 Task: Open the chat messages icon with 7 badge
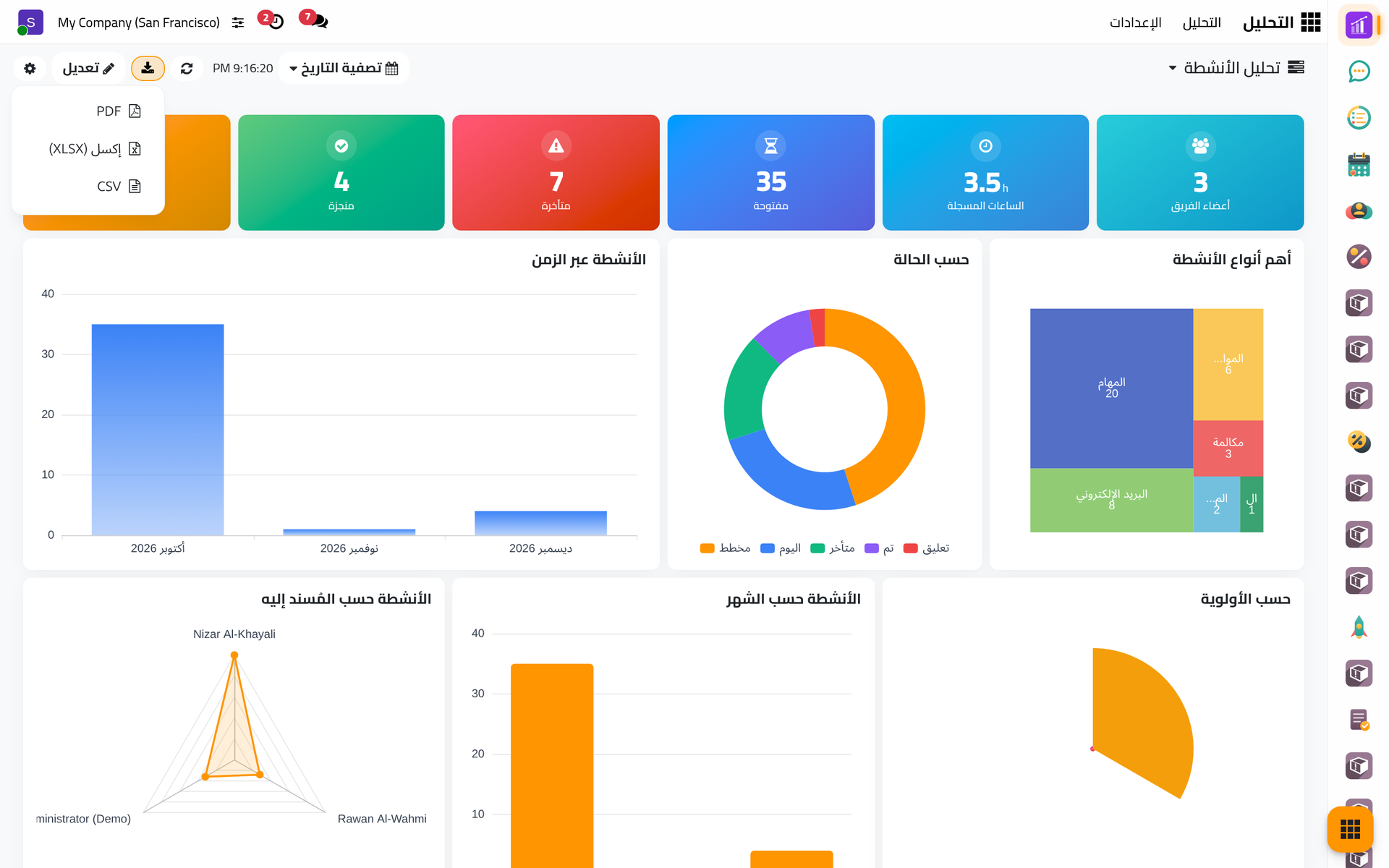point(315,20)
